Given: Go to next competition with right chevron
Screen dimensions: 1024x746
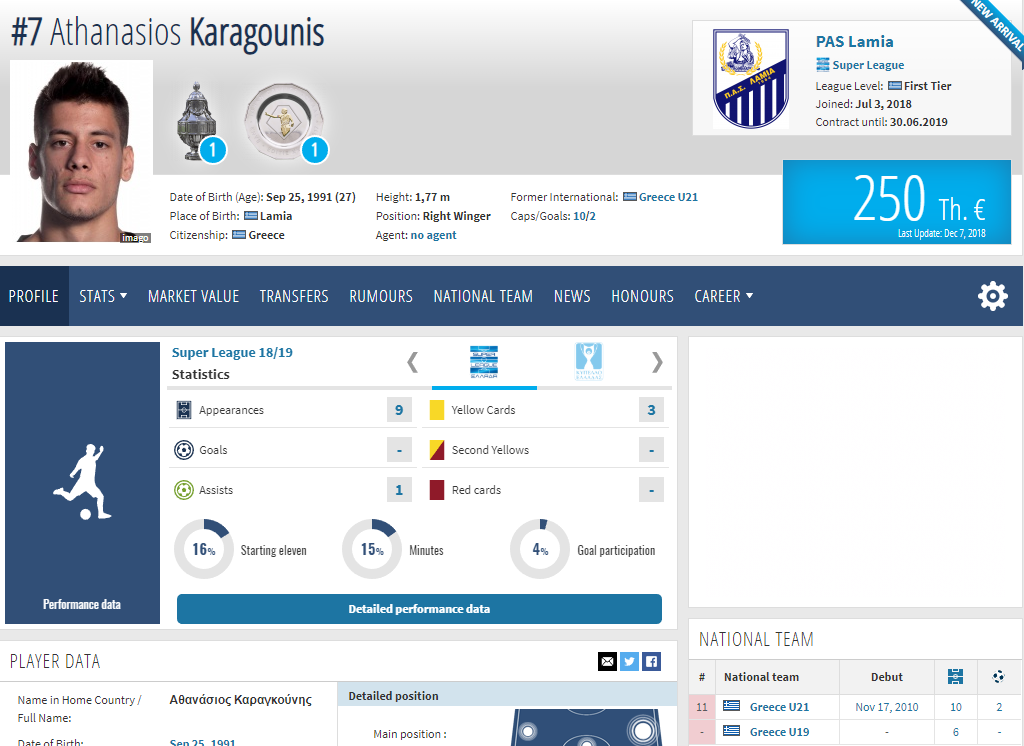Looking at the screenshot, I should pos(657,362).
